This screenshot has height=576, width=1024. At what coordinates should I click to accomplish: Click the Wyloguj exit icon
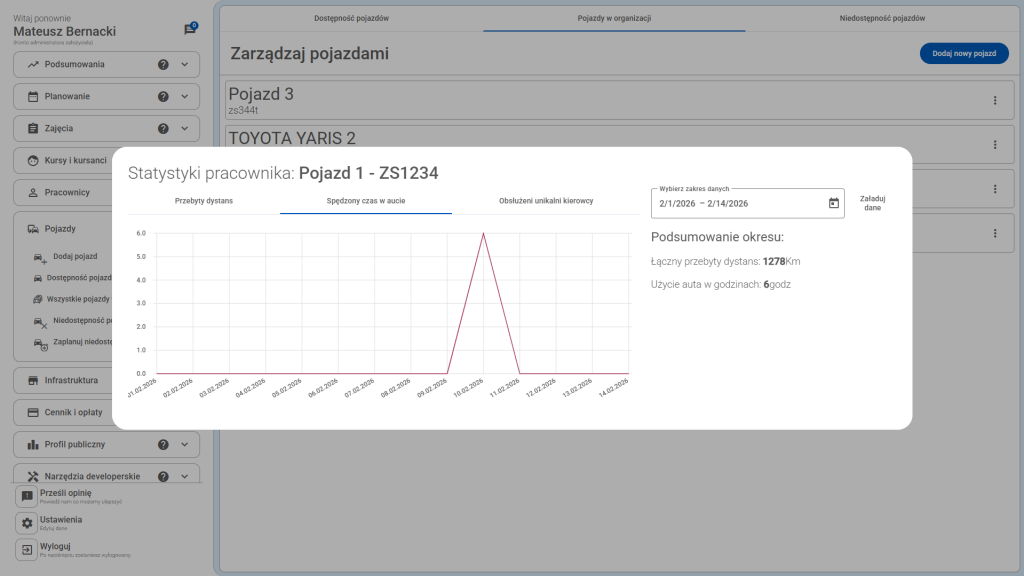28,551
